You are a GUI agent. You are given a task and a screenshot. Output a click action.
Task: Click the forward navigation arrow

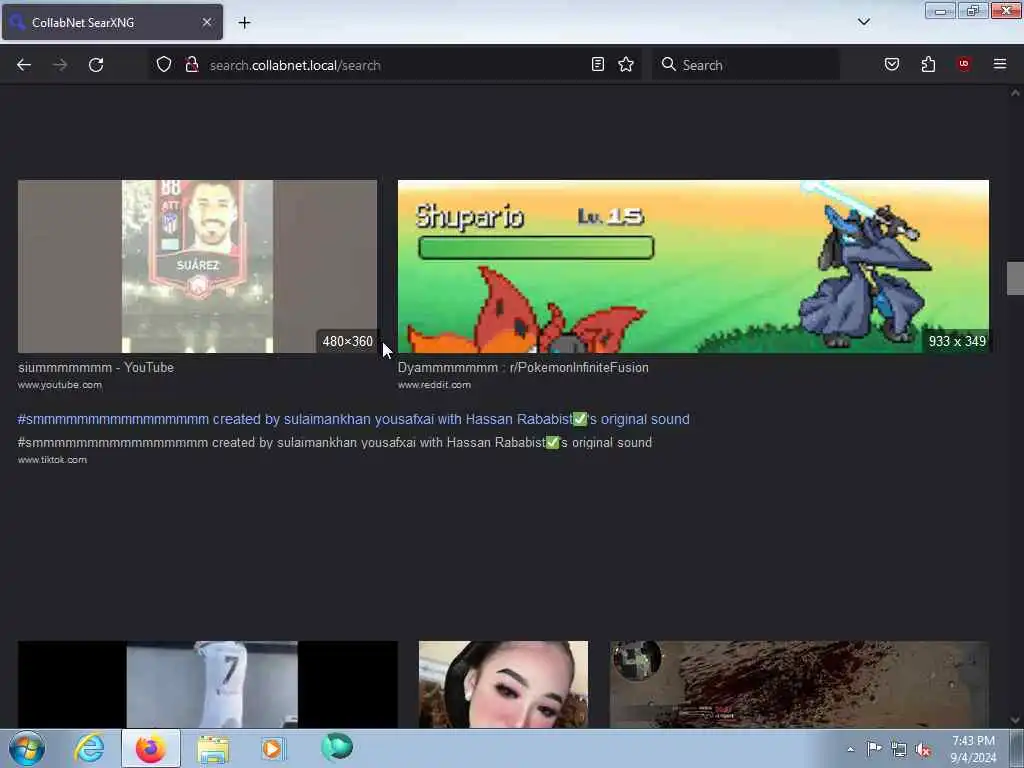pyautogui.click(x=59, y=65)
